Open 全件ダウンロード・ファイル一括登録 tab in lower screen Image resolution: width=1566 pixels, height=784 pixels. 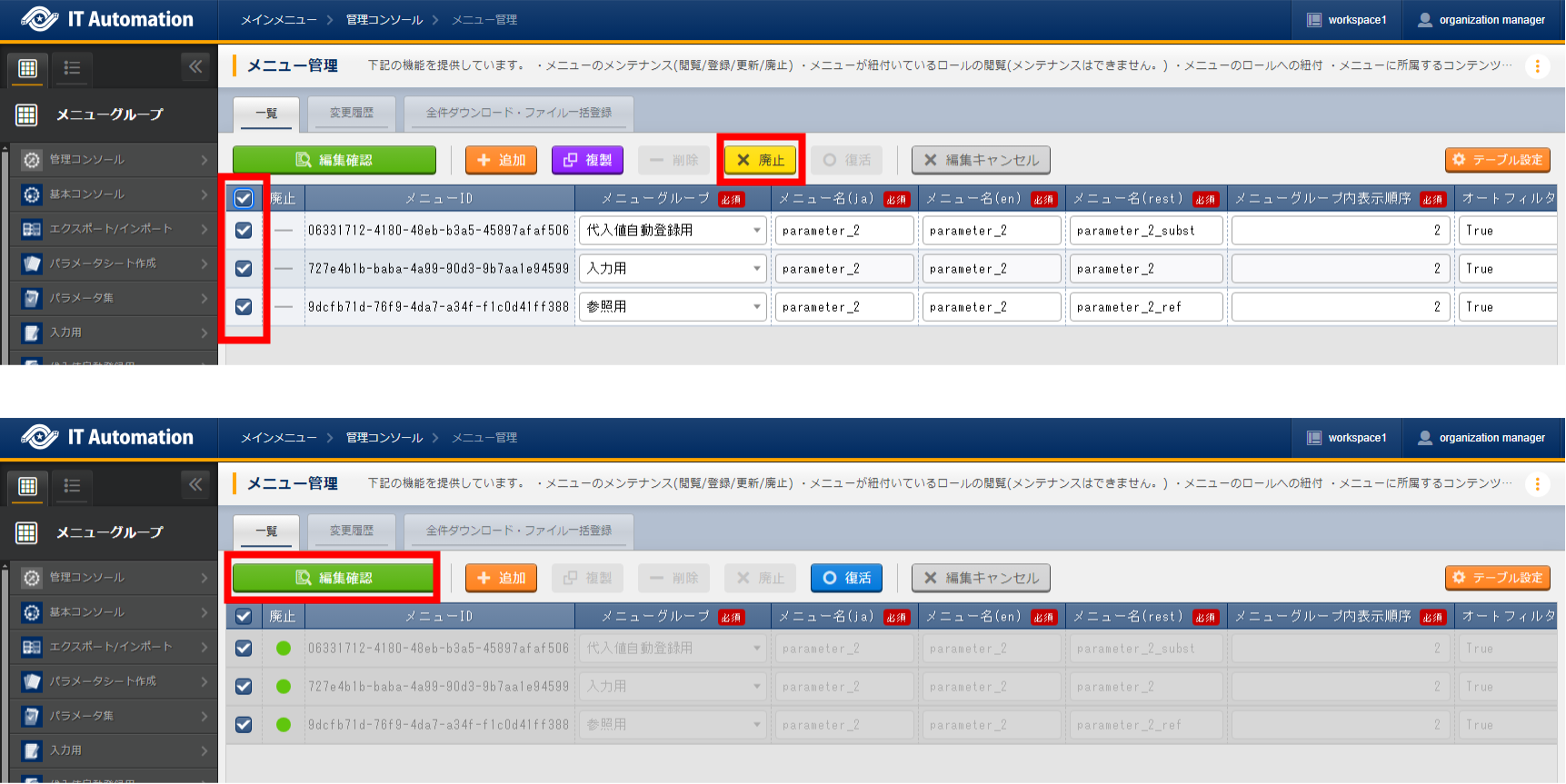tap(518, 531)
